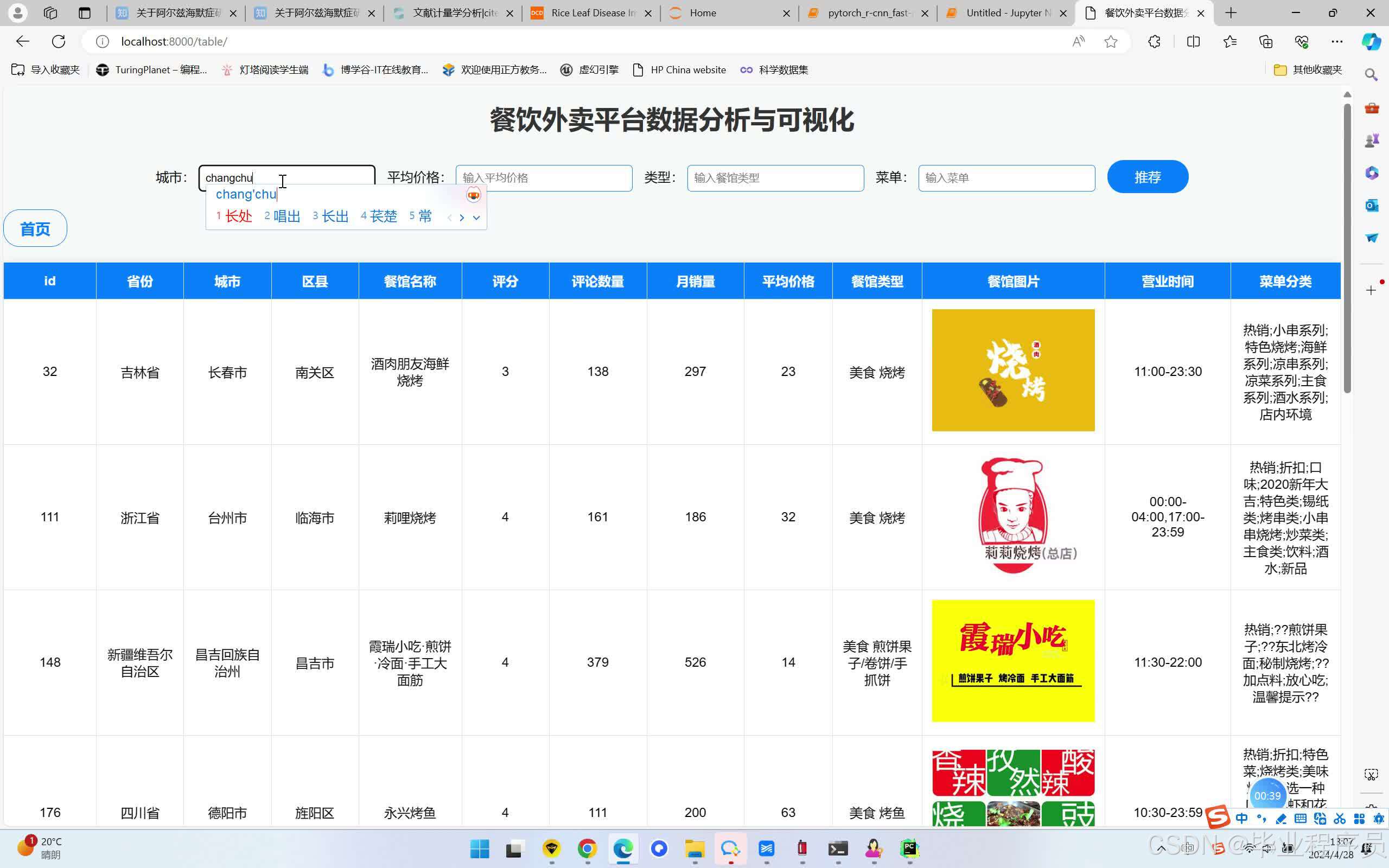Viewport: 1389px width, 868px height.
Task: Open the Outlook sidebar icon
Action: tap(1371, 205)
